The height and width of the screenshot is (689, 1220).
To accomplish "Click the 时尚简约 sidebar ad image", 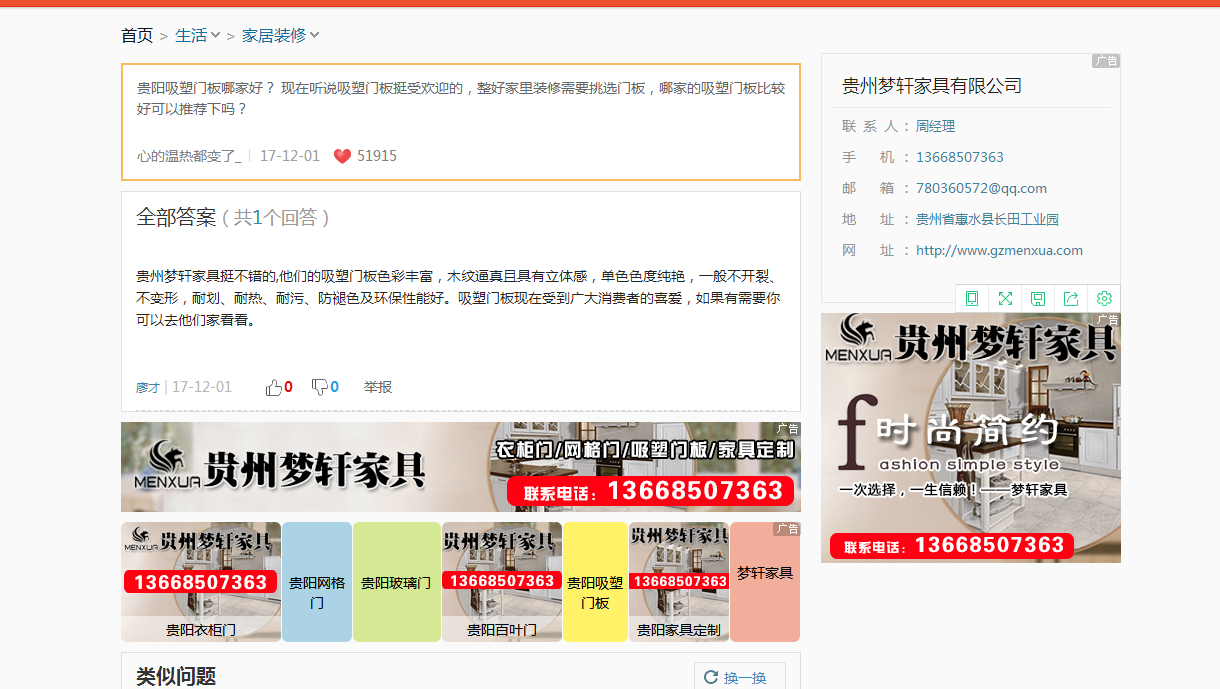I will pos(971,438).
